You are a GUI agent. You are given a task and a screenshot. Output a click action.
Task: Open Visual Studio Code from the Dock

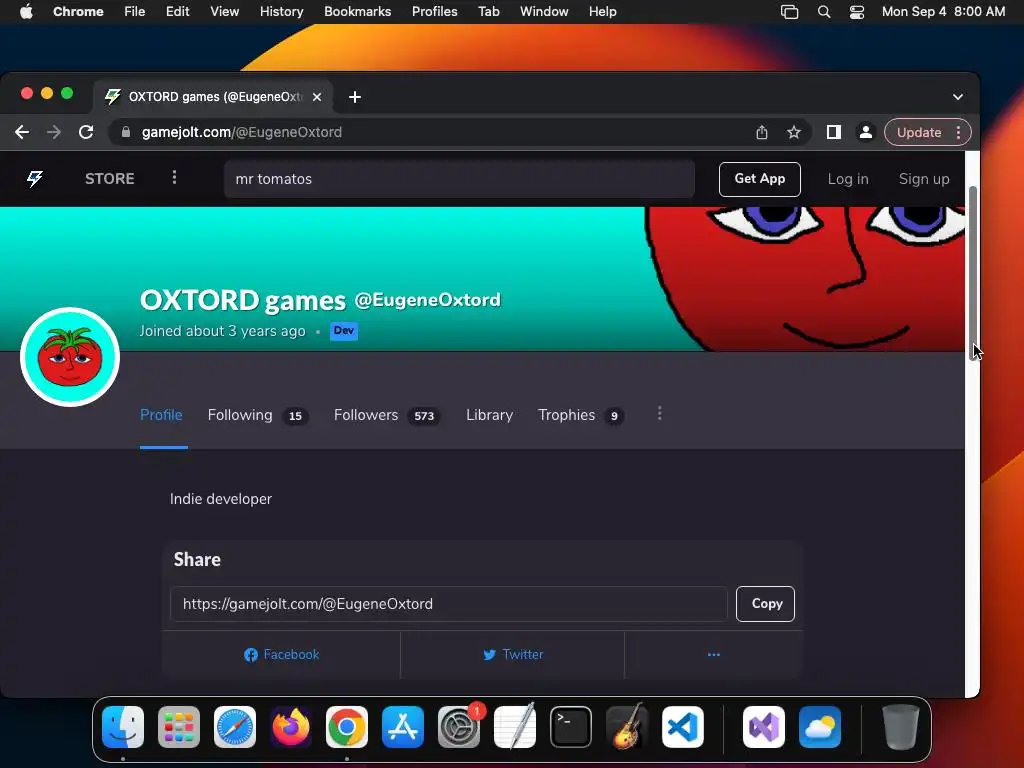point(682,727)
